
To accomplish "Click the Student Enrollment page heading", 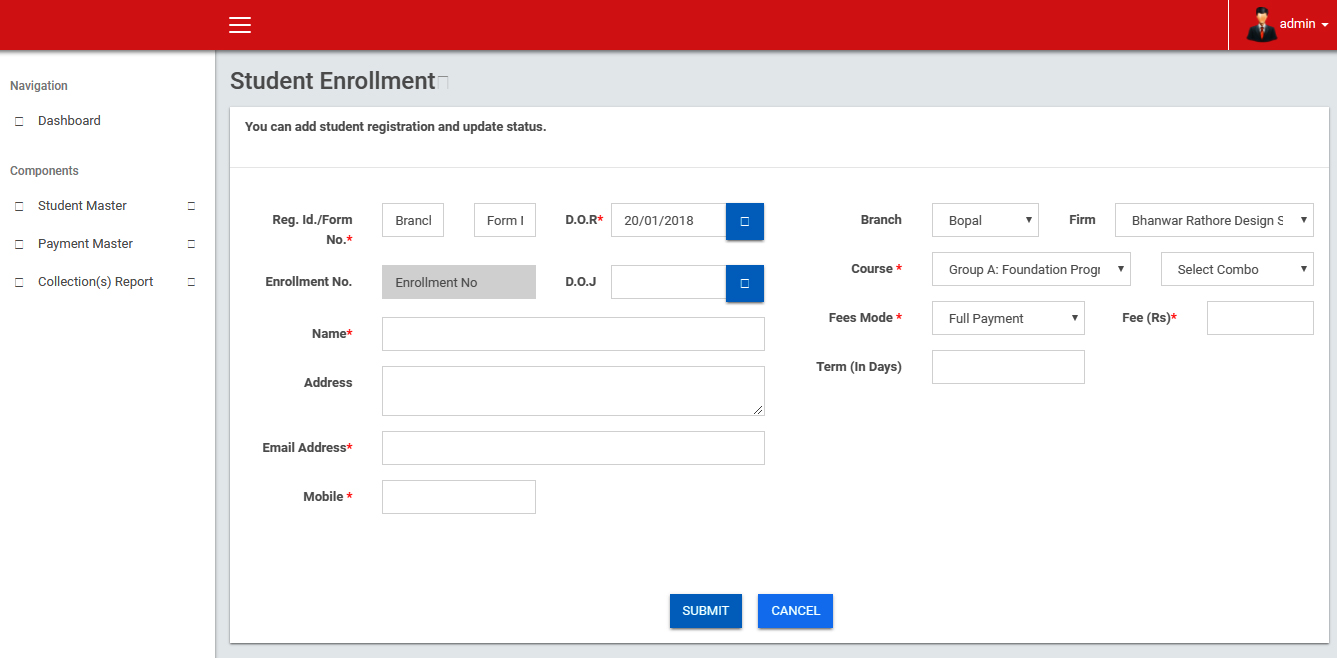I will pos(332,81).
